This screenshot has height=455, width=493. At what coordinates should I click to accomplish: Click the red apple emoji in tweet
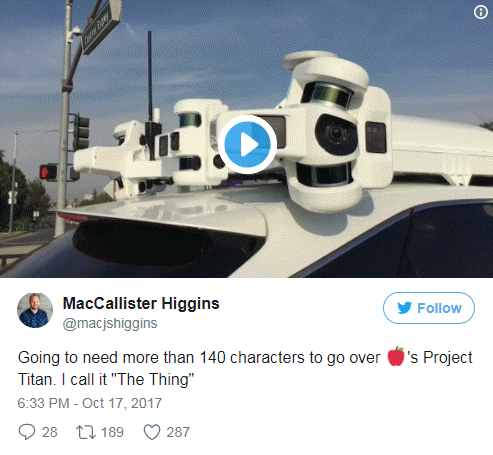click(396, 357)
